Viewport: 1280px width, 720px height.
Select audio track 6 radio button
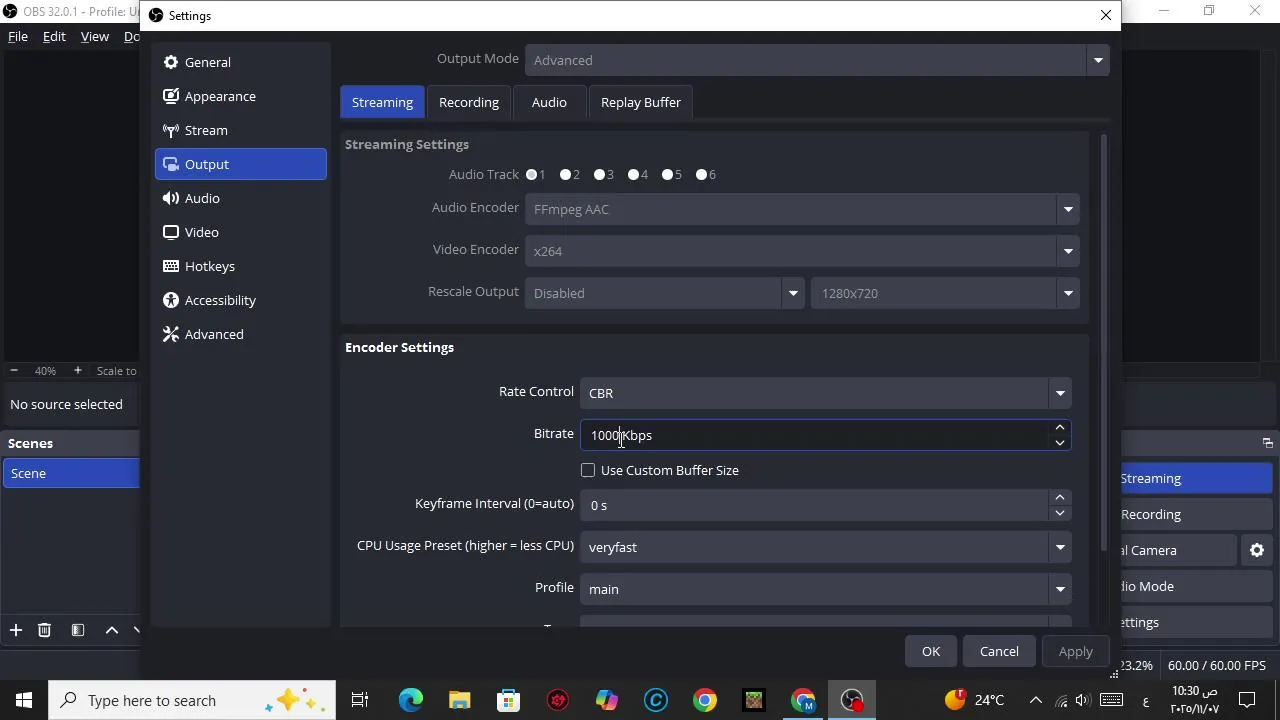click(x=702, y=174)
